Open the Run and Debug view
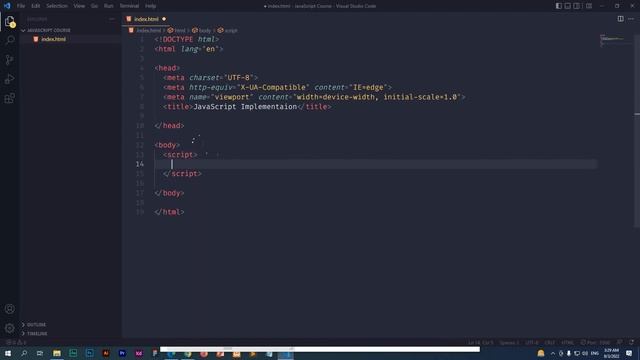 pos(10,79)
